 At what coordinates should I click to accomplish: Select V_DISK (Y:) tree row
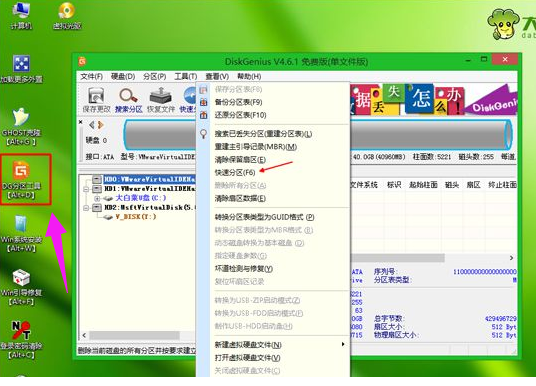tap(136, 217)
